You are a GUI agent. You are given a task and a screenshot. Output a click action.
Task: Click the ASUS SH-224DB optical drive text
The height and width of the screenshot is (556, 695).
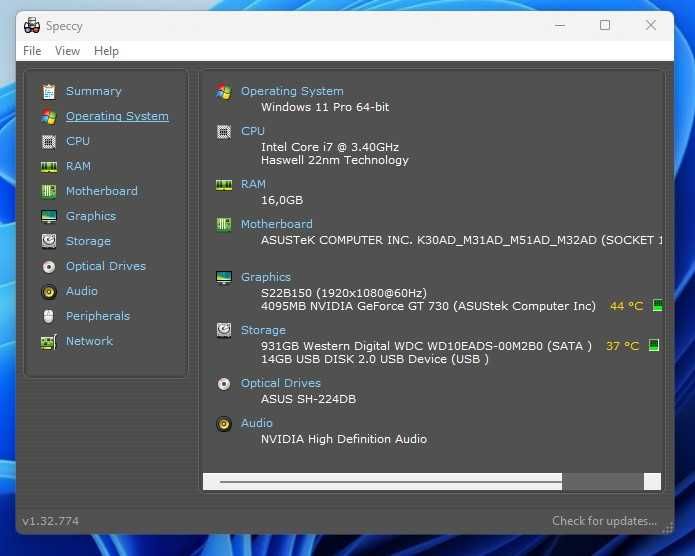click(x=308, y=399)
